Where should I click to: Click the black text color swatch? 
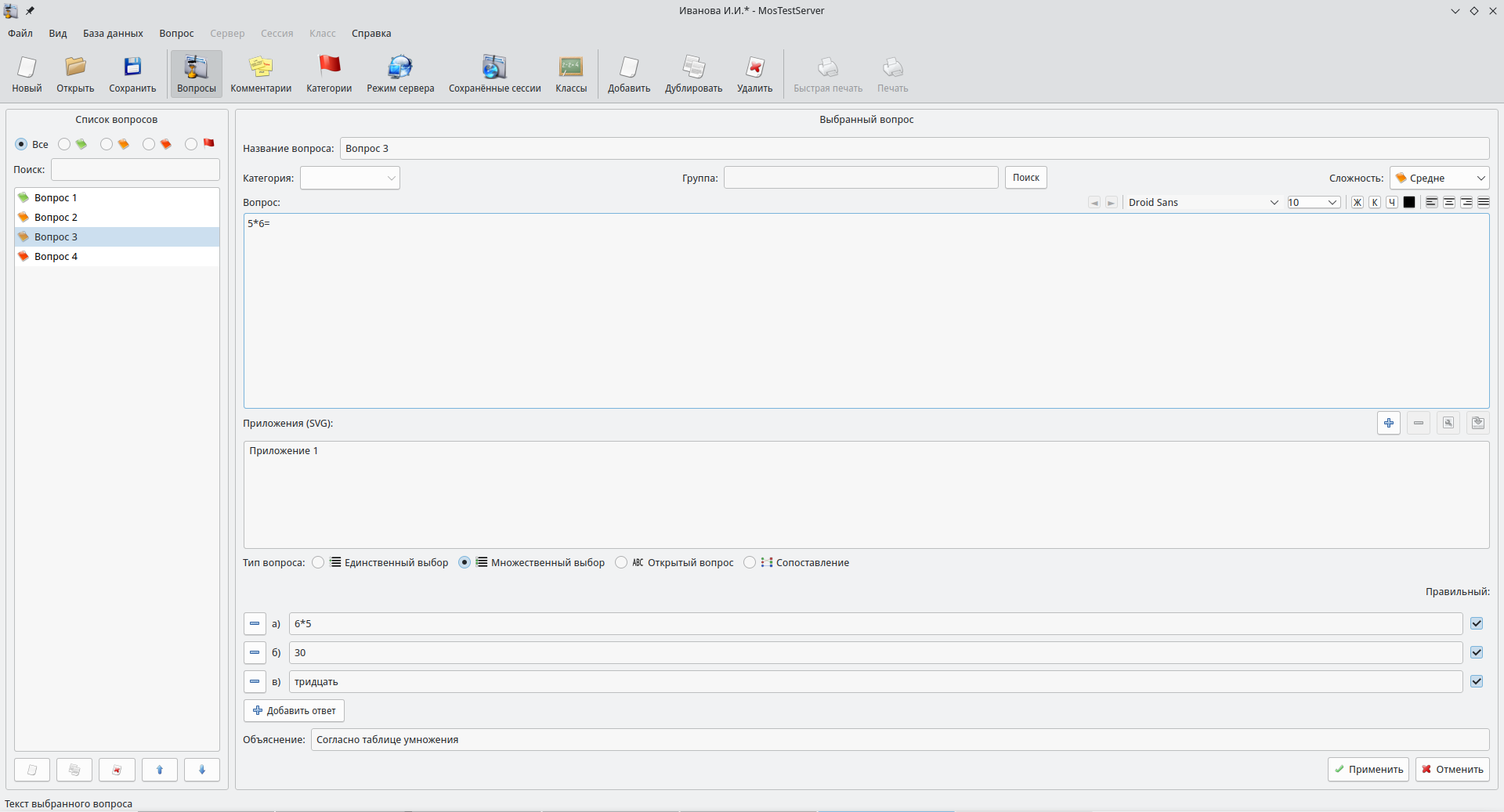pos(1409,203)
